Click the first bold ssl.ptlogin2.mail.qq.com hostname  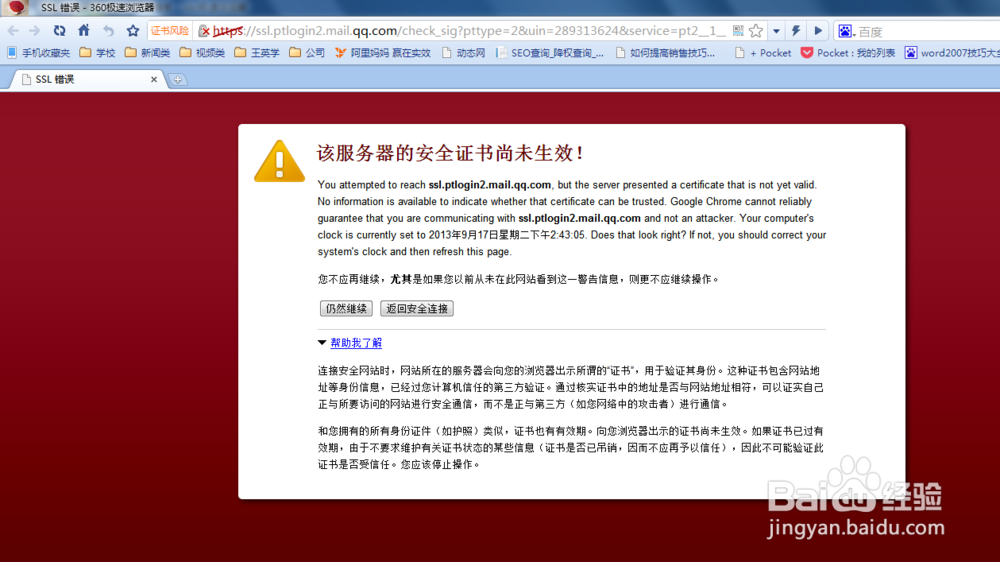[x=490, y=185]
